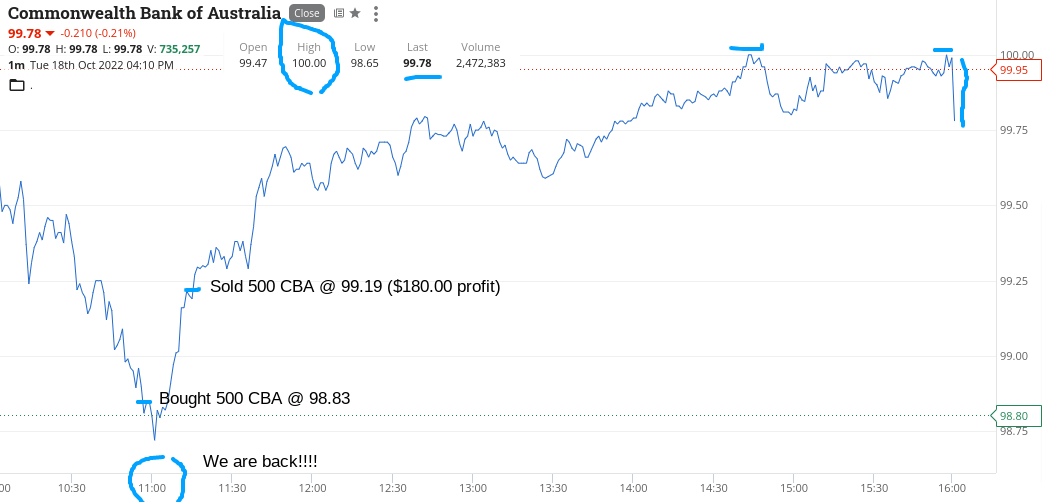Select the 1m interval label
This screenshot has height=502, width=1042.
pyautogui.click(x=15, y=65)
